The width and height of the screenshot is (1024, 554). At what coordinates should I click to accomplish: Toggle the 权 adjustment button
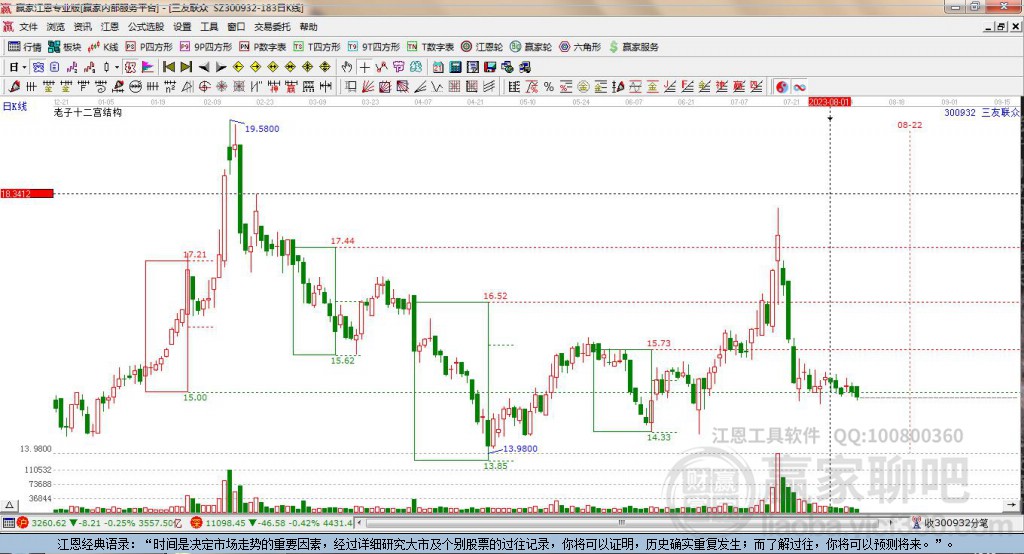point(131,67)
